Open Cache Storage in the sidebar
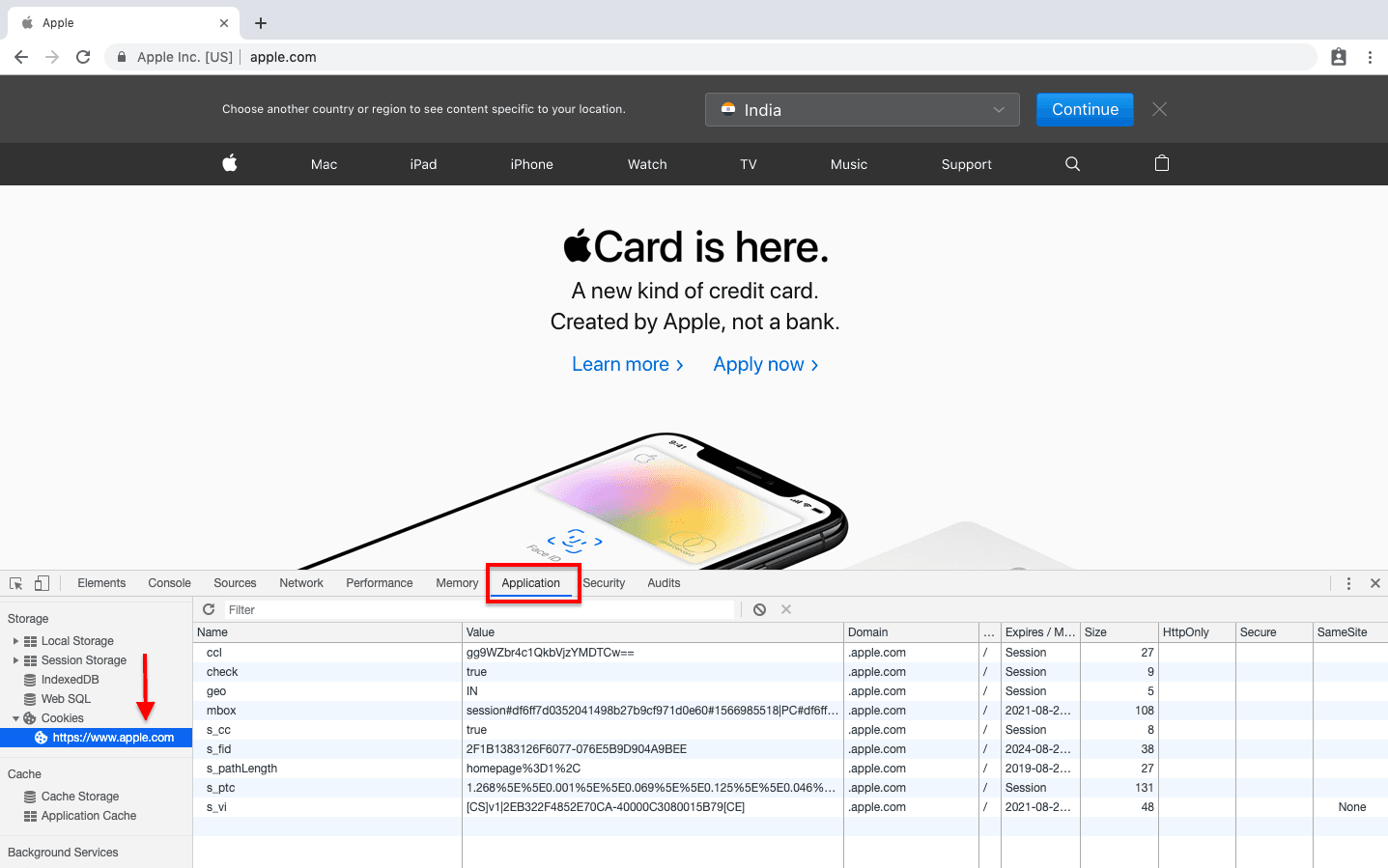 80,797
